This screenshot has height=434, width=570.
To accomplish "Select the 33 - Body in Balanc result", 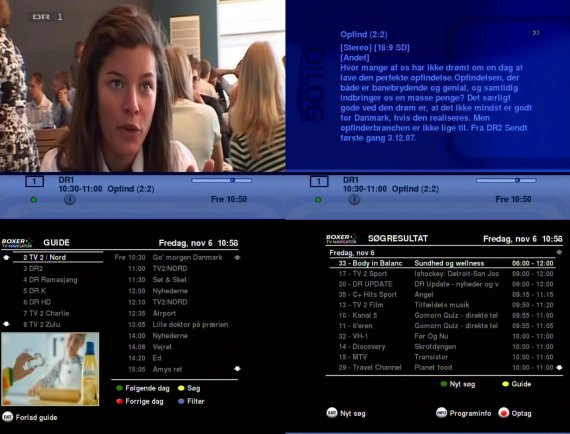I will (x=442, y=263).
